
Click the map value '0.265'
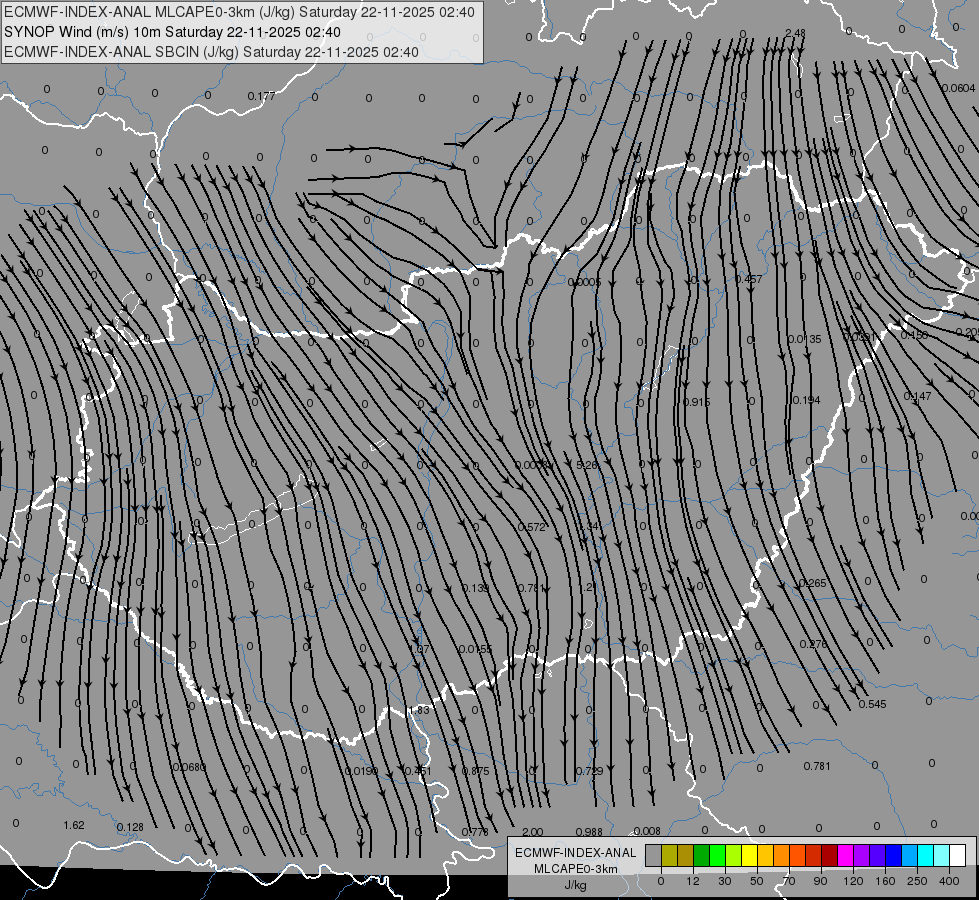pyautogui.click(x=812, y=583)
